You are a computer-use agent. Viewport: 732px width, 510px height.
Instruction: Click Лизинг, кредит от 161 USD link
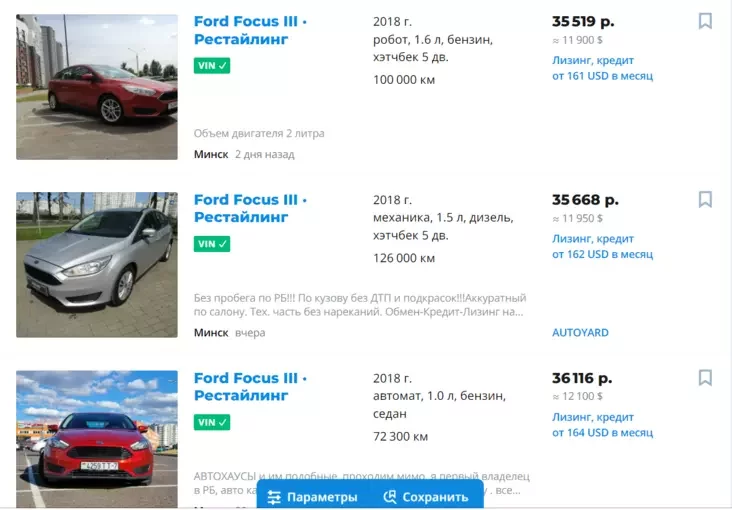coord(602,68)
